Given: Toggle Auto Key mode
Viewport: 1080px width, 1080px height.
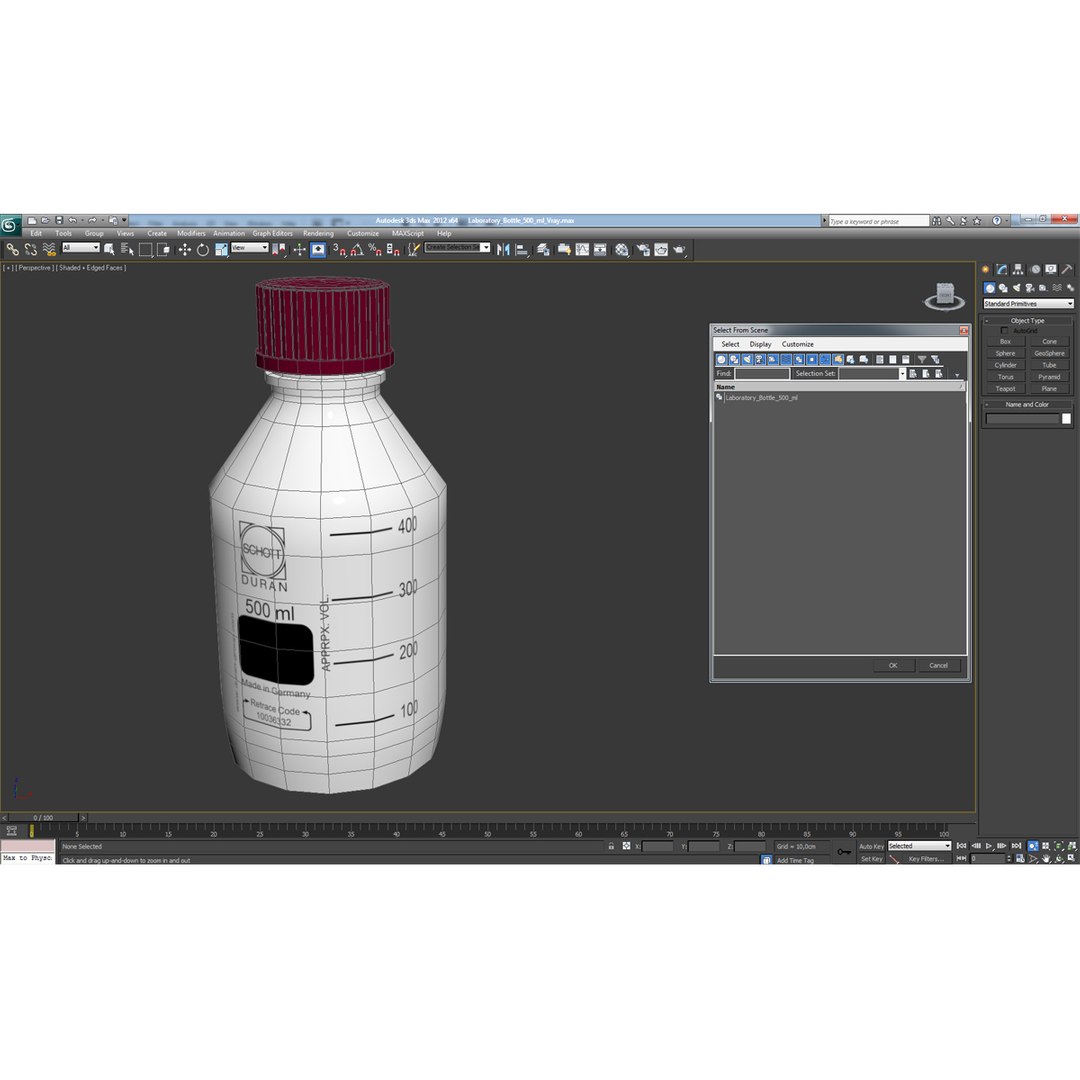Looking at the screenshot, I should pos(871,847).
